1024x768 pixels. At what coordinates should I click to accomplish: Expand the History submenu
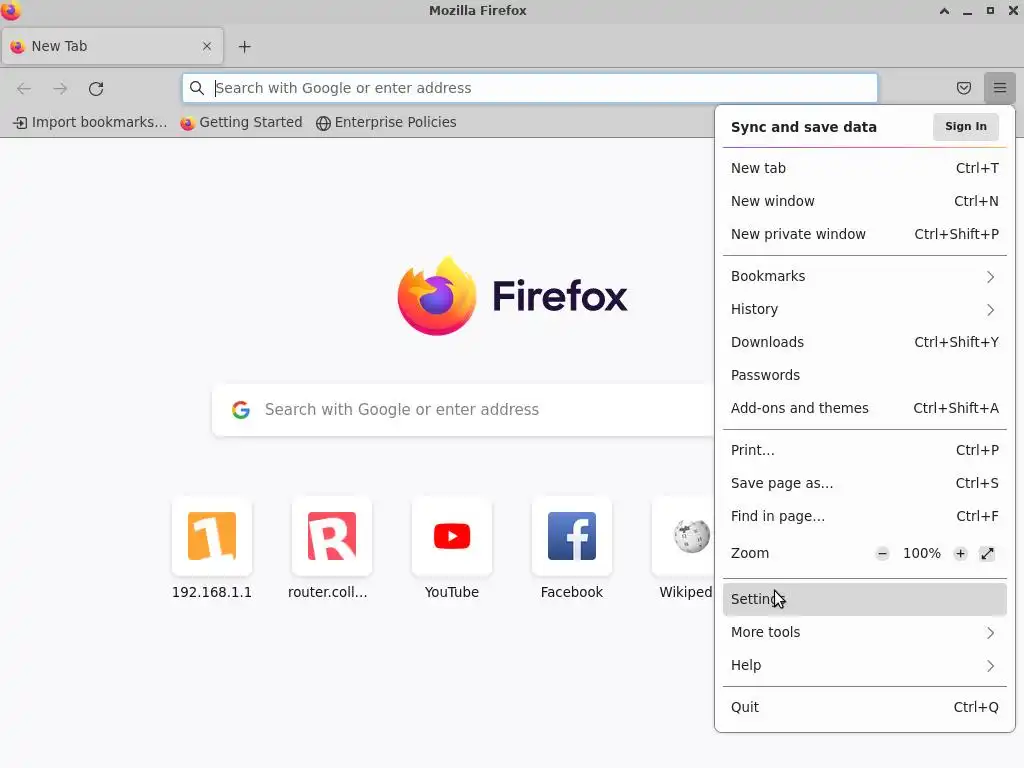[865, 310]
